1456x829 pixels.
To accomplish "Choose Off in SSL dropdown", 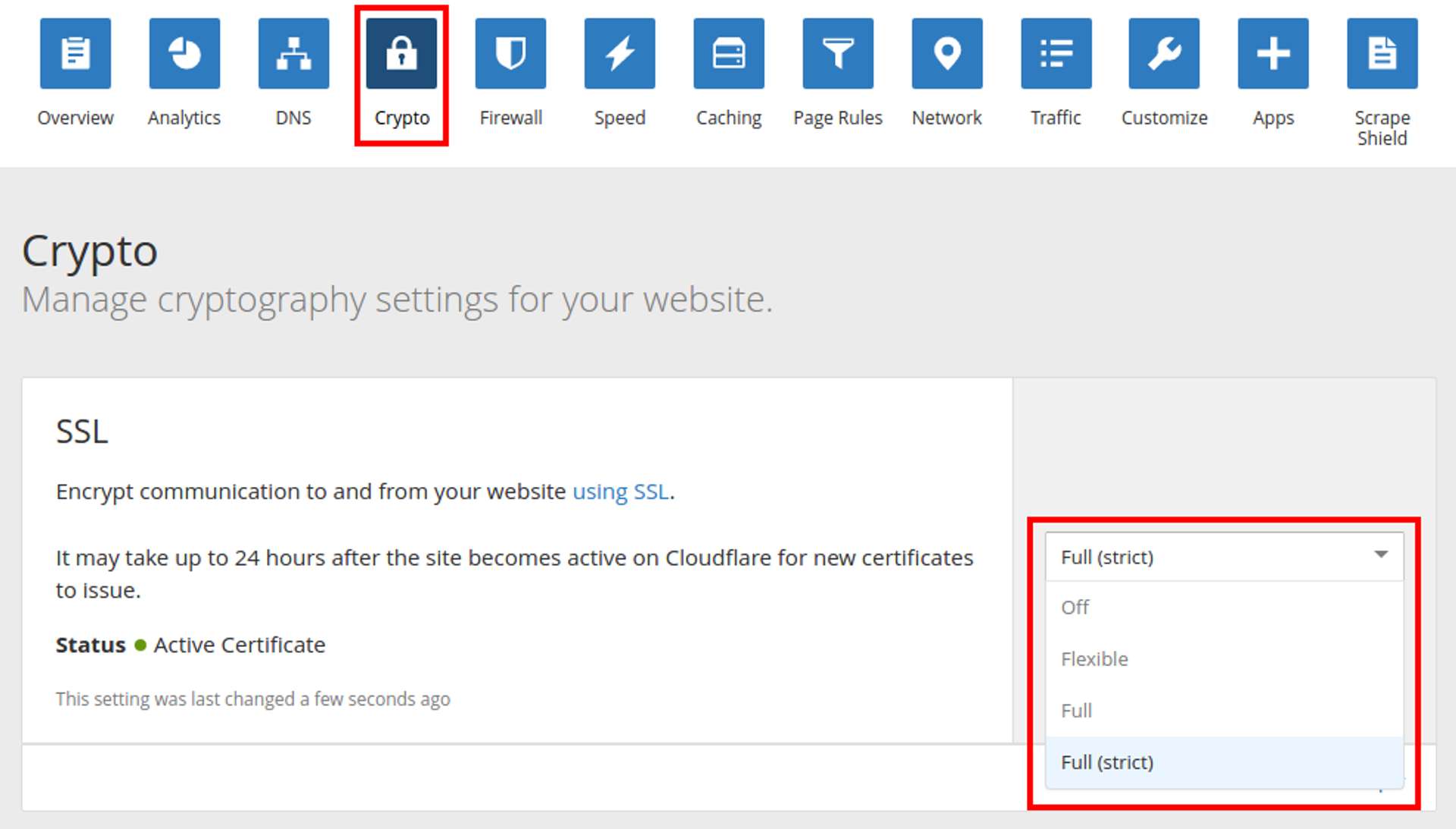I will [x=1075, y=608].
